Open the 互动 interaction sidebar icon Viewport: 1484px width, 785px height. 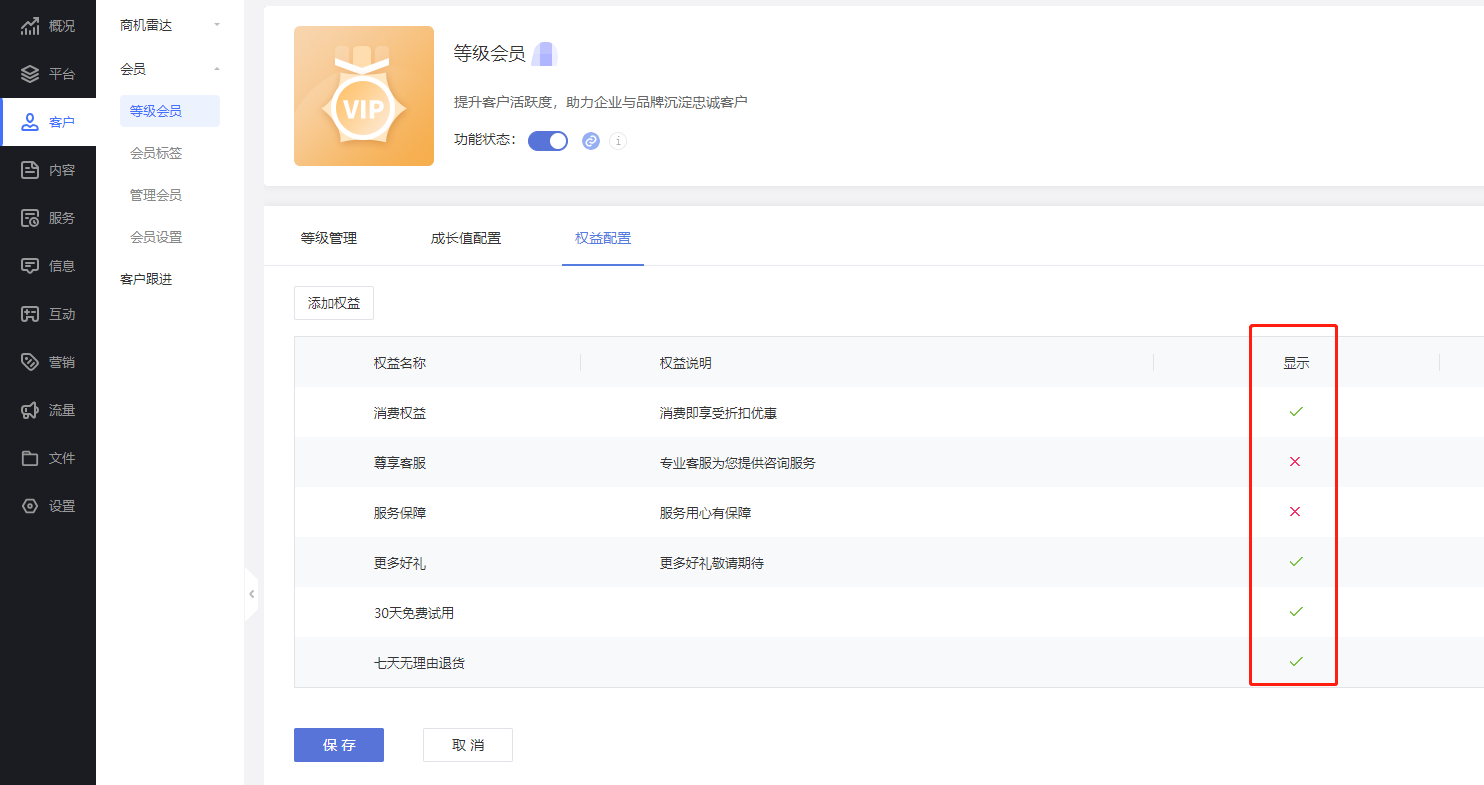[31, 314]
